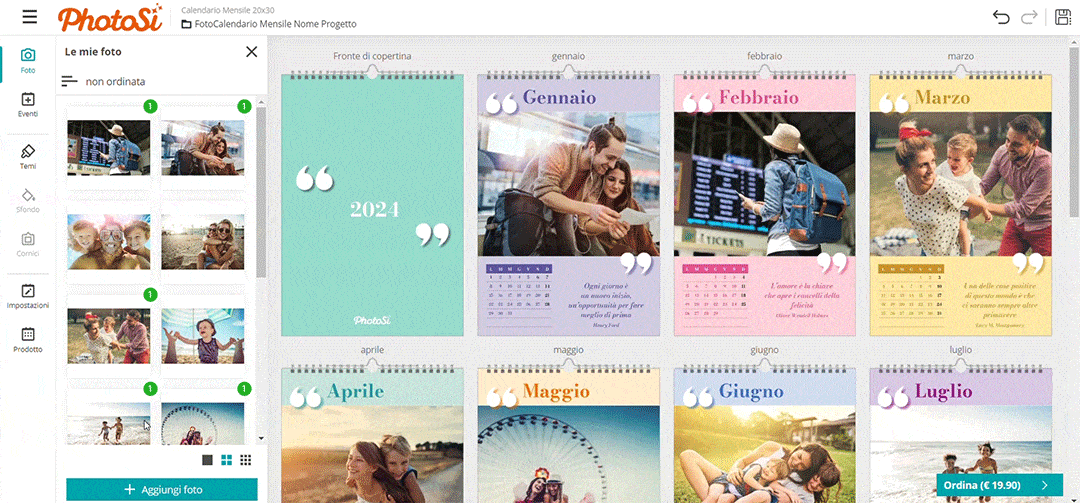The height and width of the screenshot is (503, 1080).
Task: Select the Fronte di copertina page
Action: tap(372, 205)
